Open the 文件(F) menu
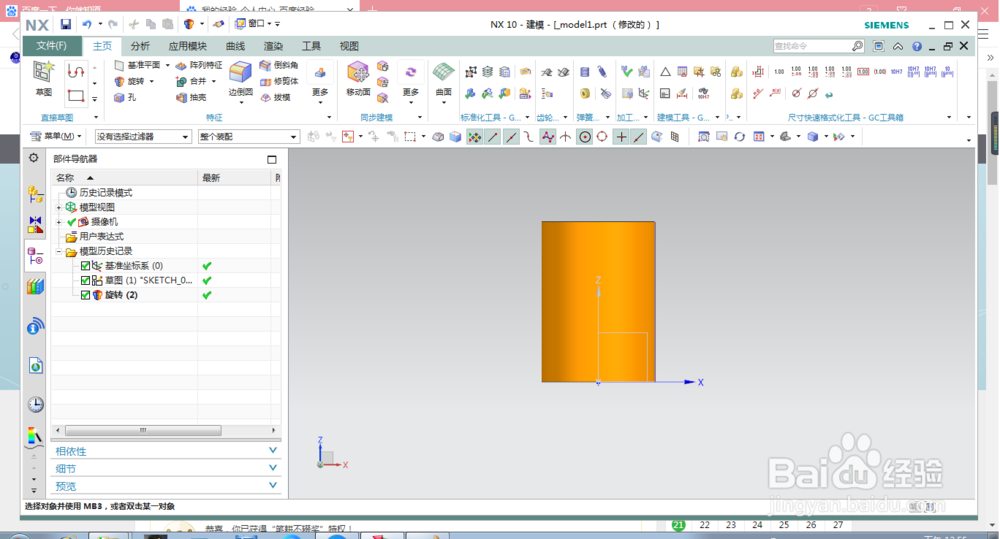 point(52,46)
